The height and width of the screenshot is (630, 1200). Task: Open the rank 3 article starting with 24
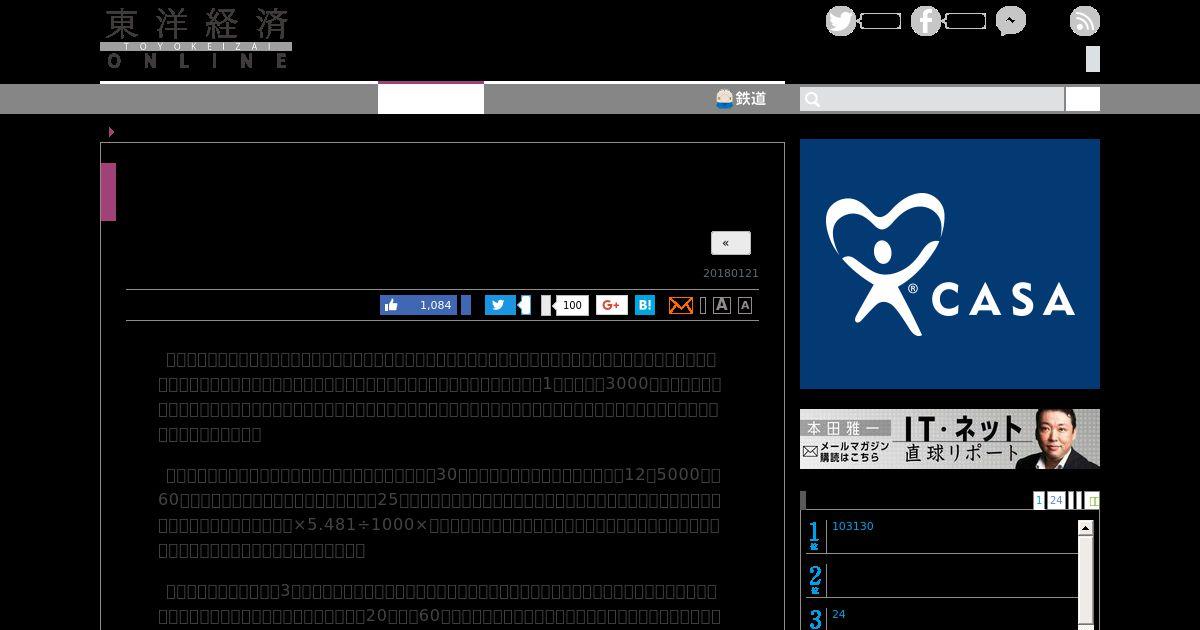click(839, 614)
